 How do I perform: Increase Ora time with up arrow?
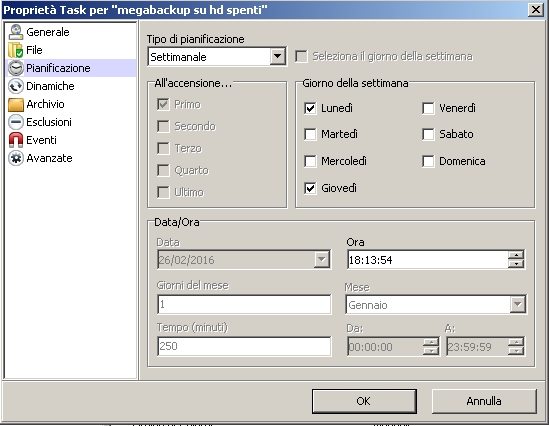click(516, 255)
